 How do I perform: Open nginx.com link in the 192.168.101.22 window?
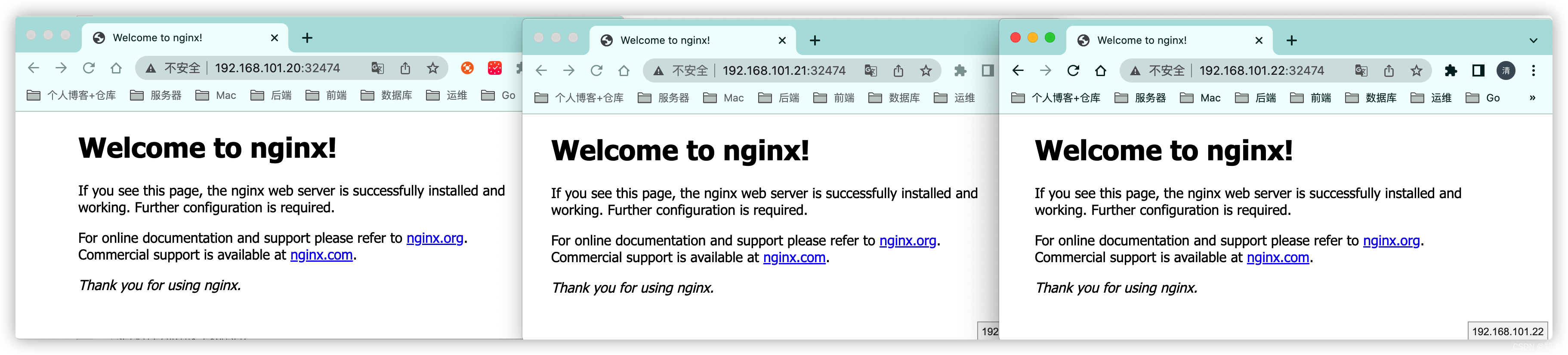click(1278, 258)
